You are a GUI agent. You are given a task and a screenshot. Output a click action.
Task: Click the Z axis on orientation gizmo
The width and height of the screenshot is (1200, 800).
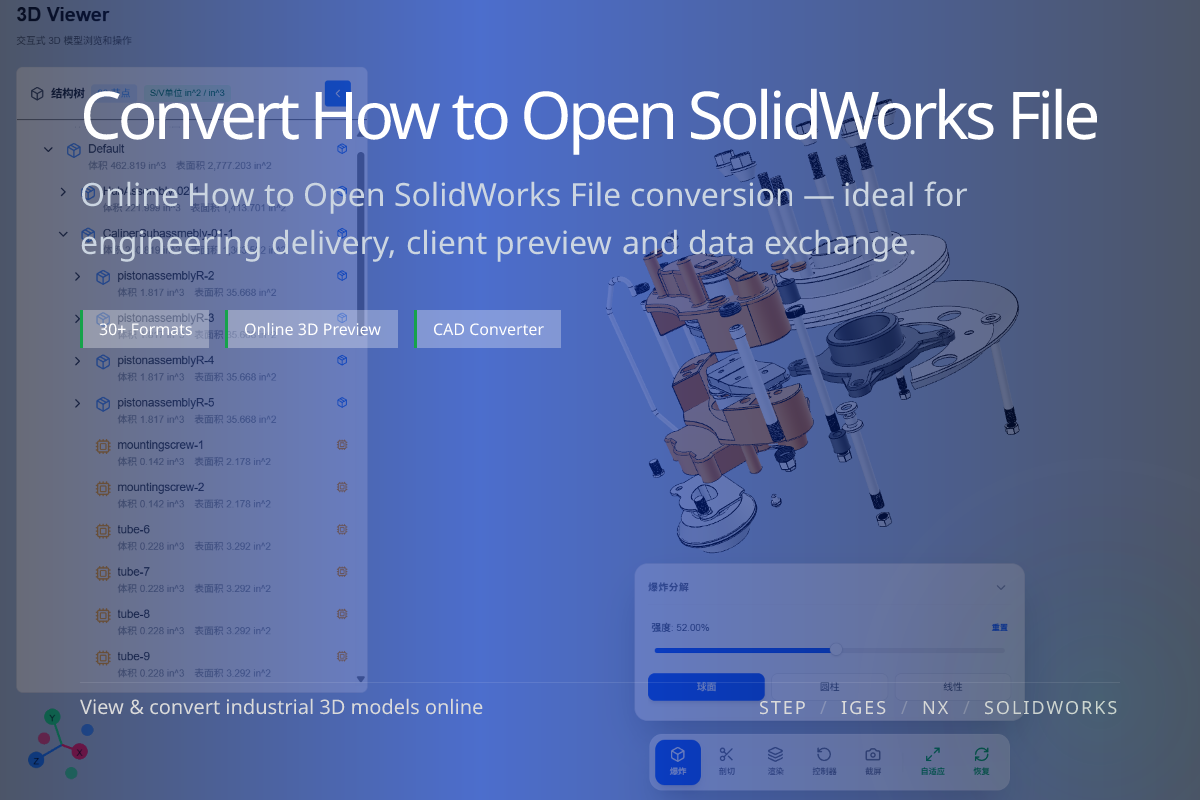click(36, 761)
